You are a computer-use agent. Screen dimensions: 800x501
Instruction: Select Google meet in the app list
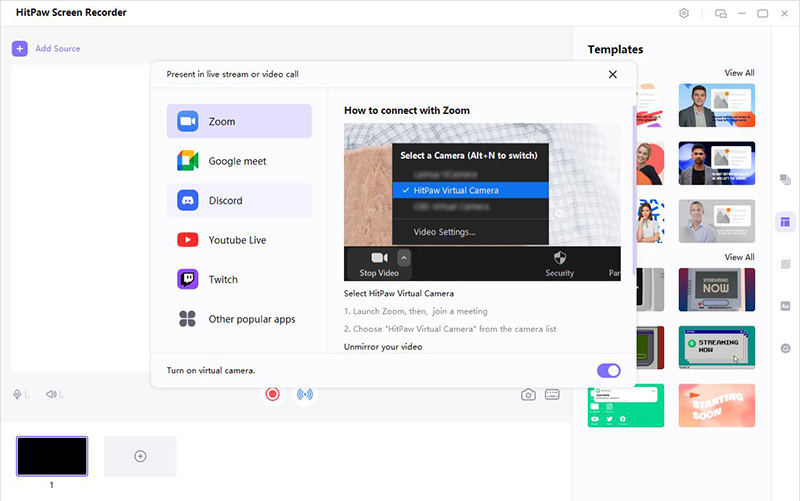239,161
